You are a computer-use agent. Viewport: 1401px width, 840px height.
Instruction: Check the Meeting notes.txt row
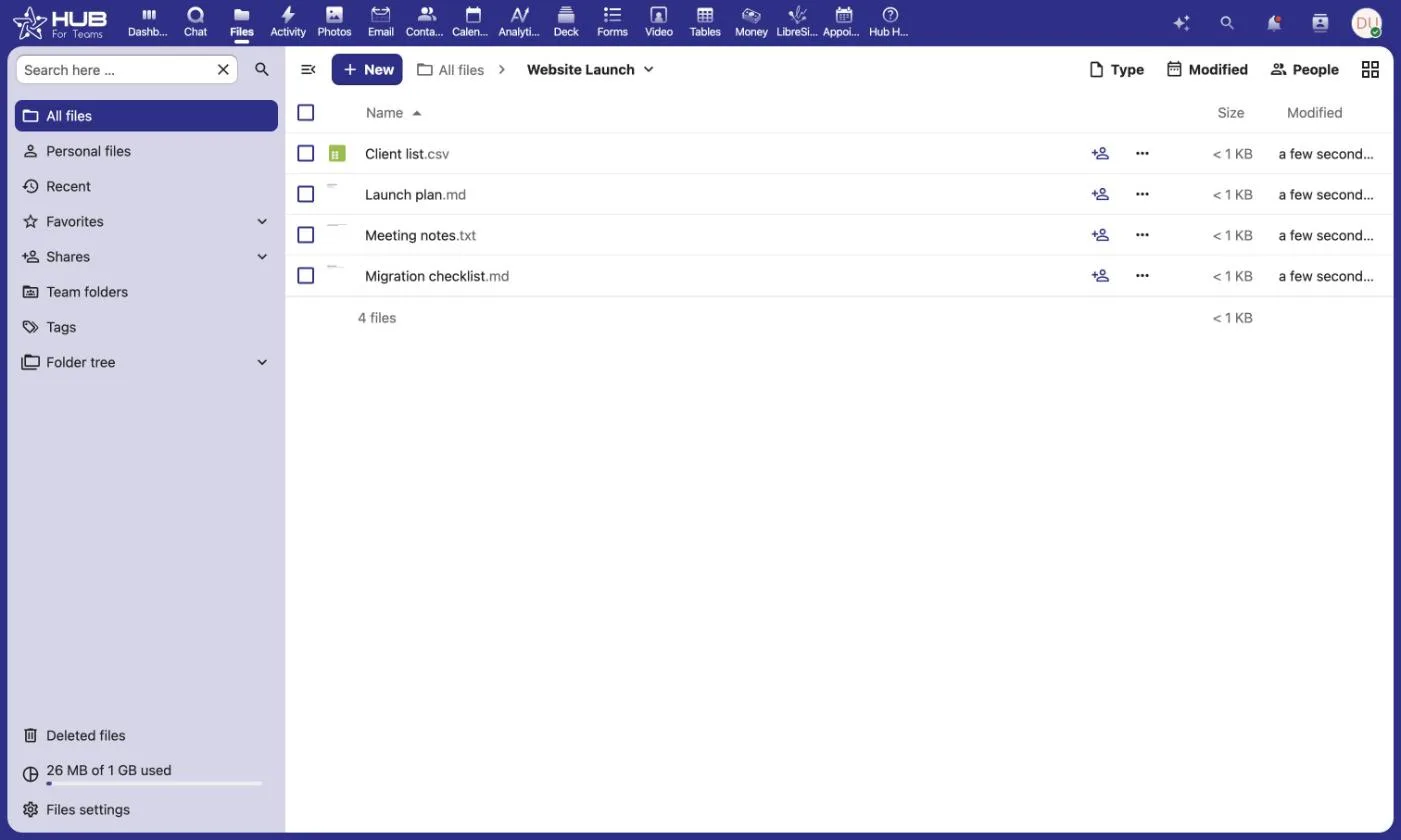point(306,235)
